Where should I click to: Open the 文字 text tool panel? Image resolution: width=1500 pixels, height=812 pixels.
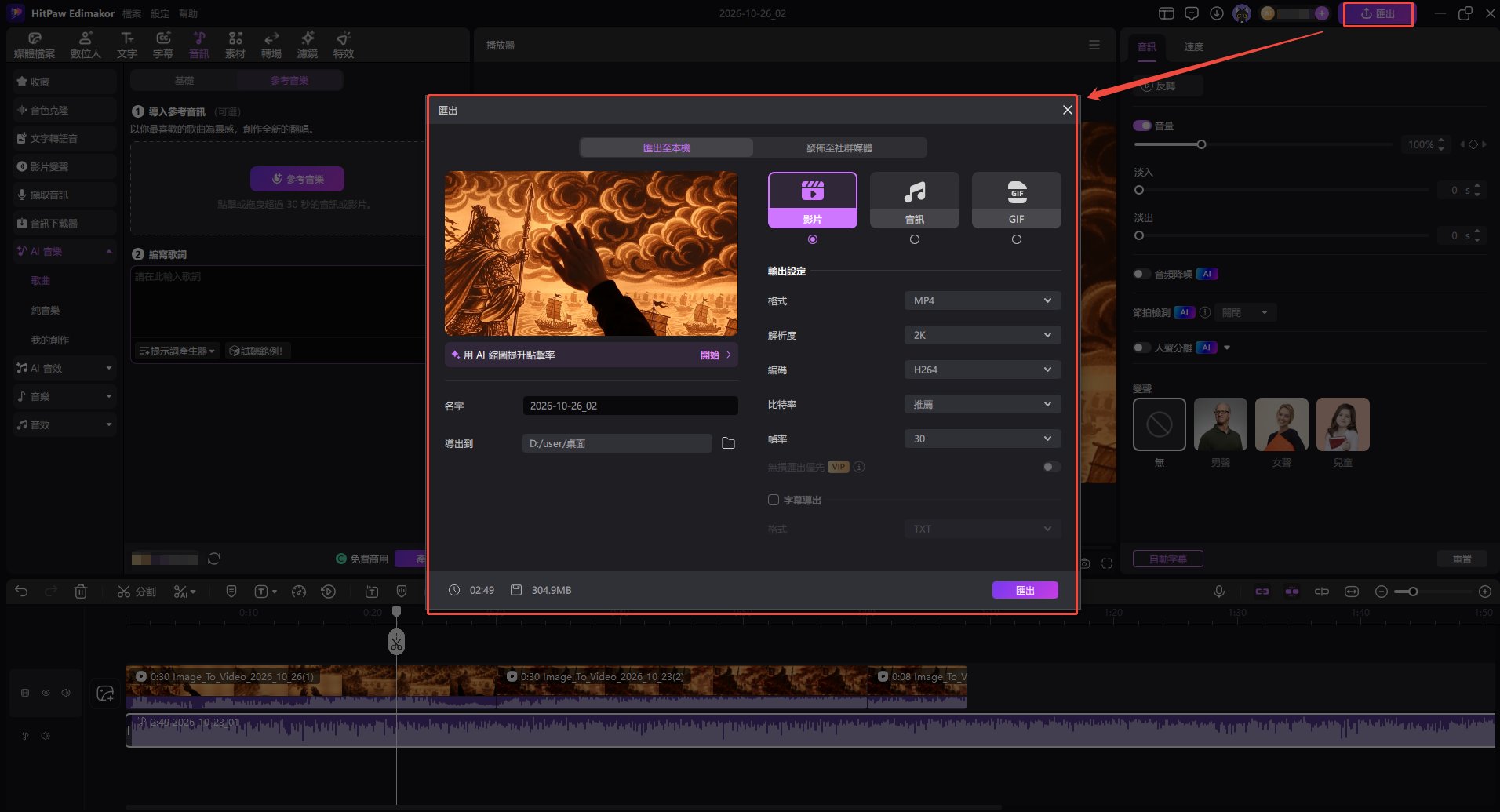click(127, 45)
